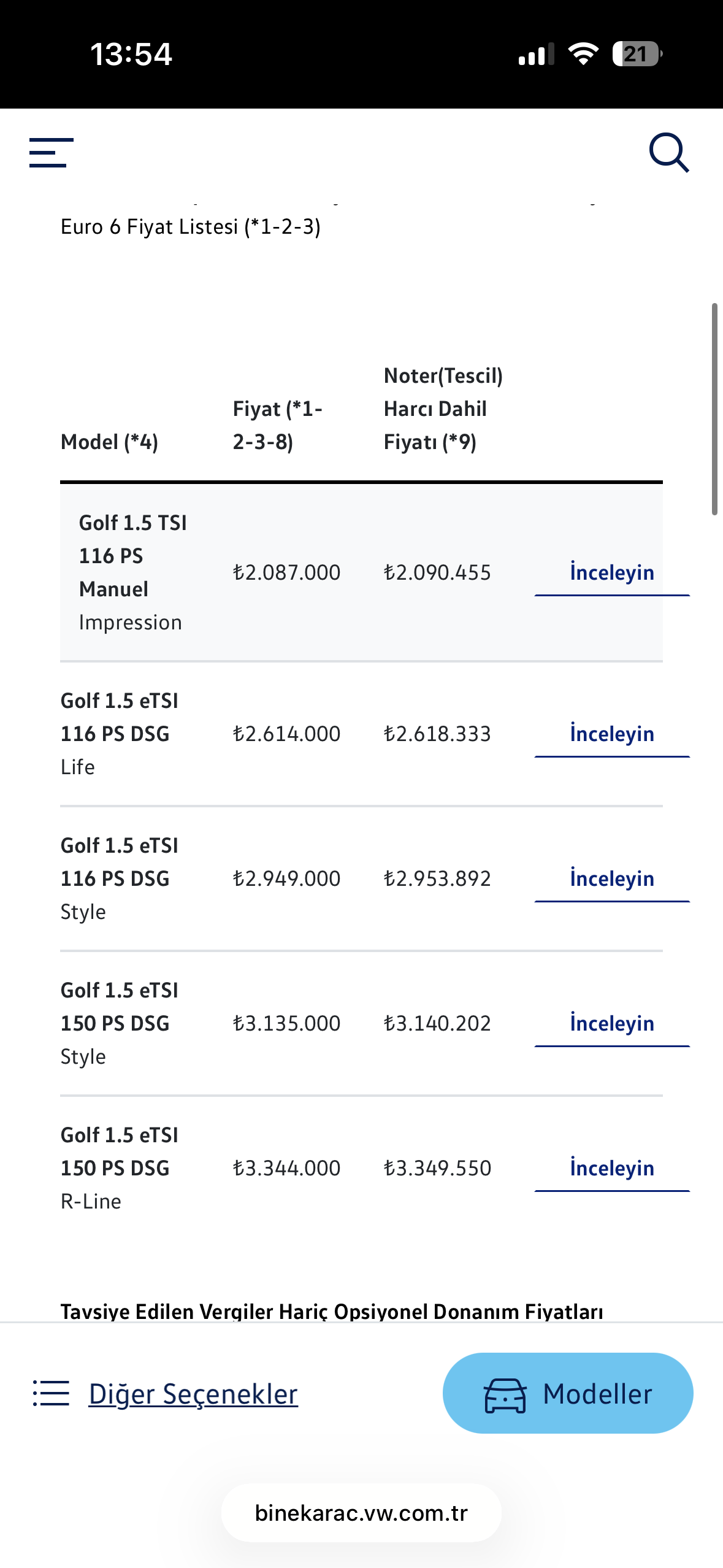Screen dimensions: 723x1568
Task: İnceleyin for Golf 116 PS DSG Style
Action: 612,879
